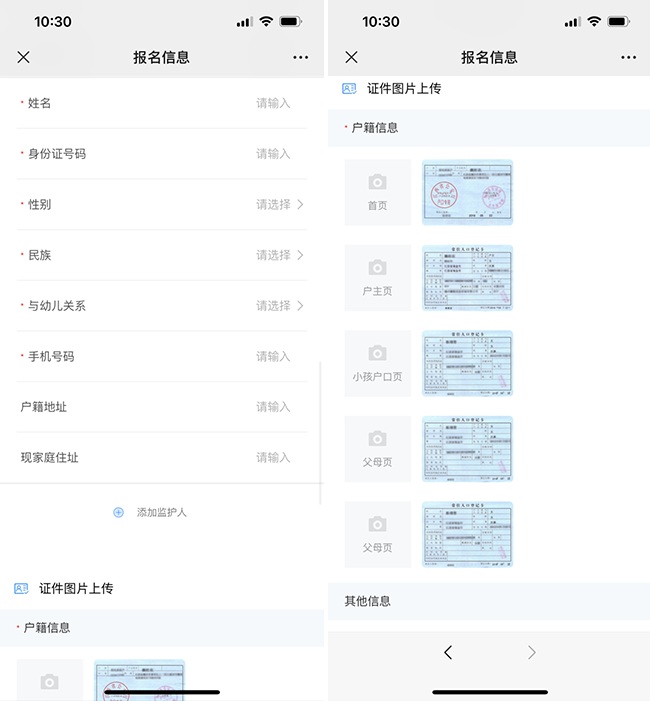The image size is (650, 701).
Task: Tap the camera icon of the first 父母页 upload
Action: [378, 438]
